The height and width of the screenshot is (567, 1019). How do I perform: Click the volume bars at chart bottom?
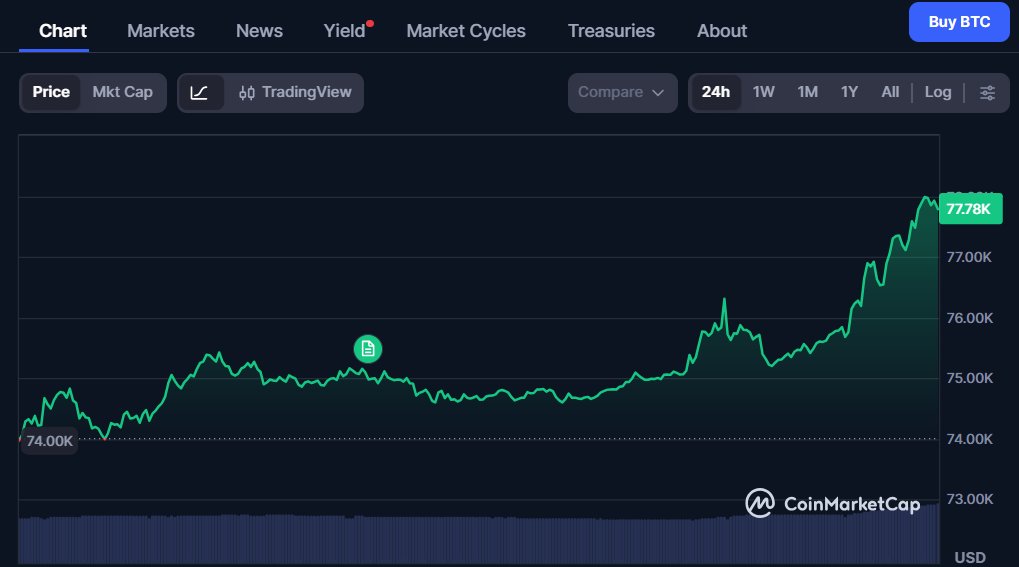pos(478,538)
